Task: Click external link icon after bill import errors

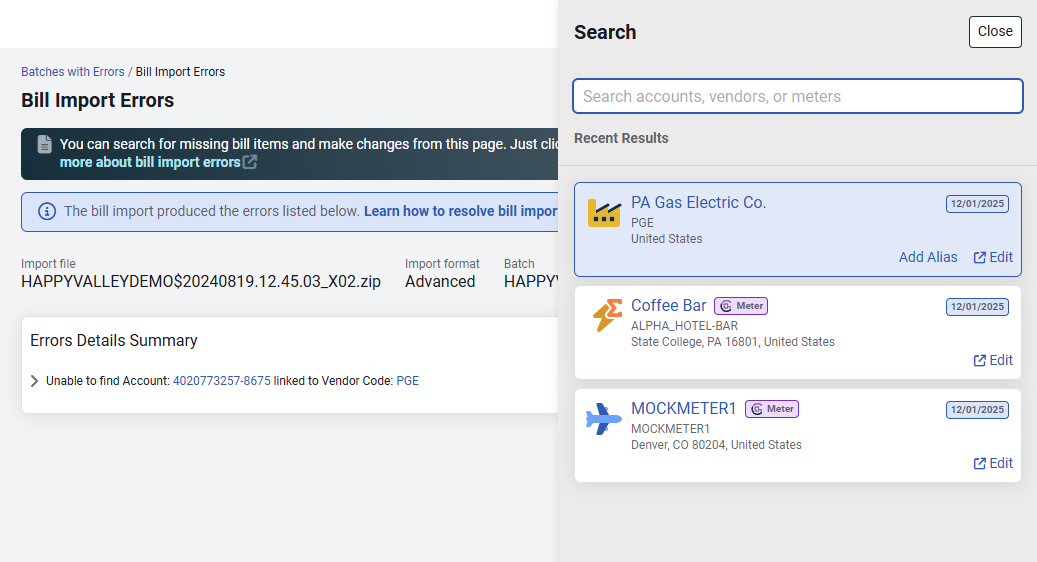Action: (250, 162)
